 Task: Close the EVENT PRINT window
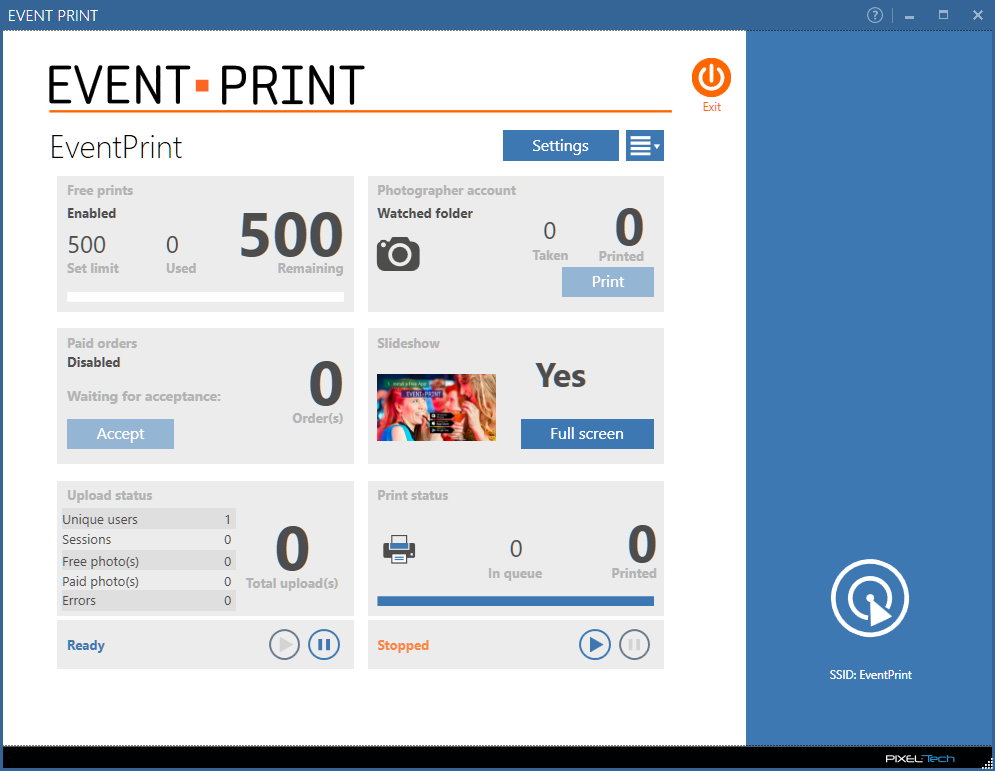coord(978,15)
